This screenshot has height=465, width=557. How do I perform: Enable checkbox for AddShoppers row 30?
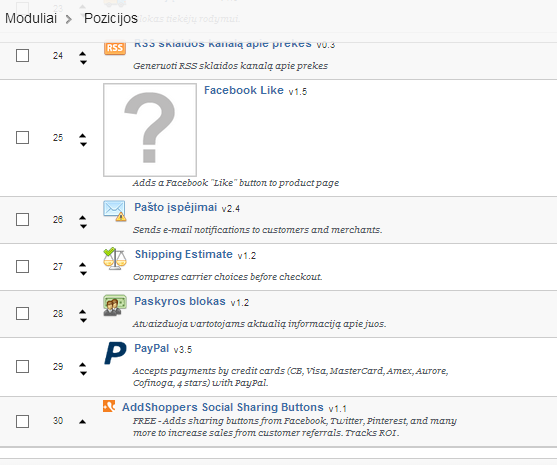(22, 422)
